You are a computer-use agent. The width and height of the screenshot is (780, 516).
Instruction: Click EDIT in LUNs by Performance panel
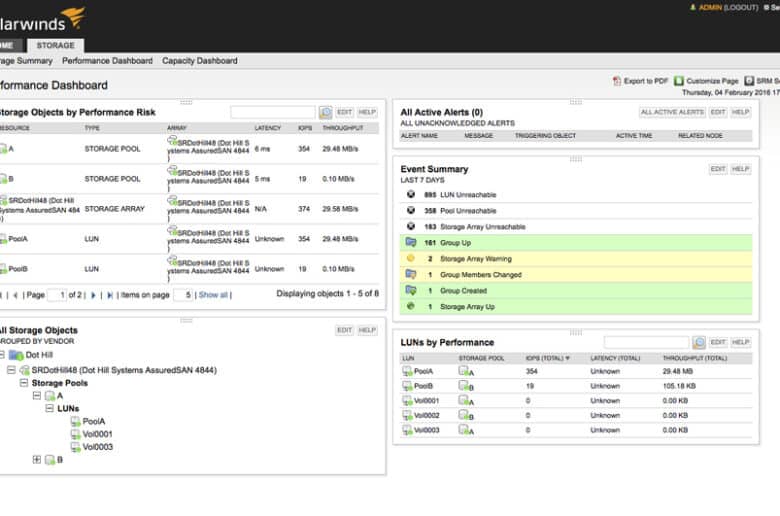pos(718,342)
